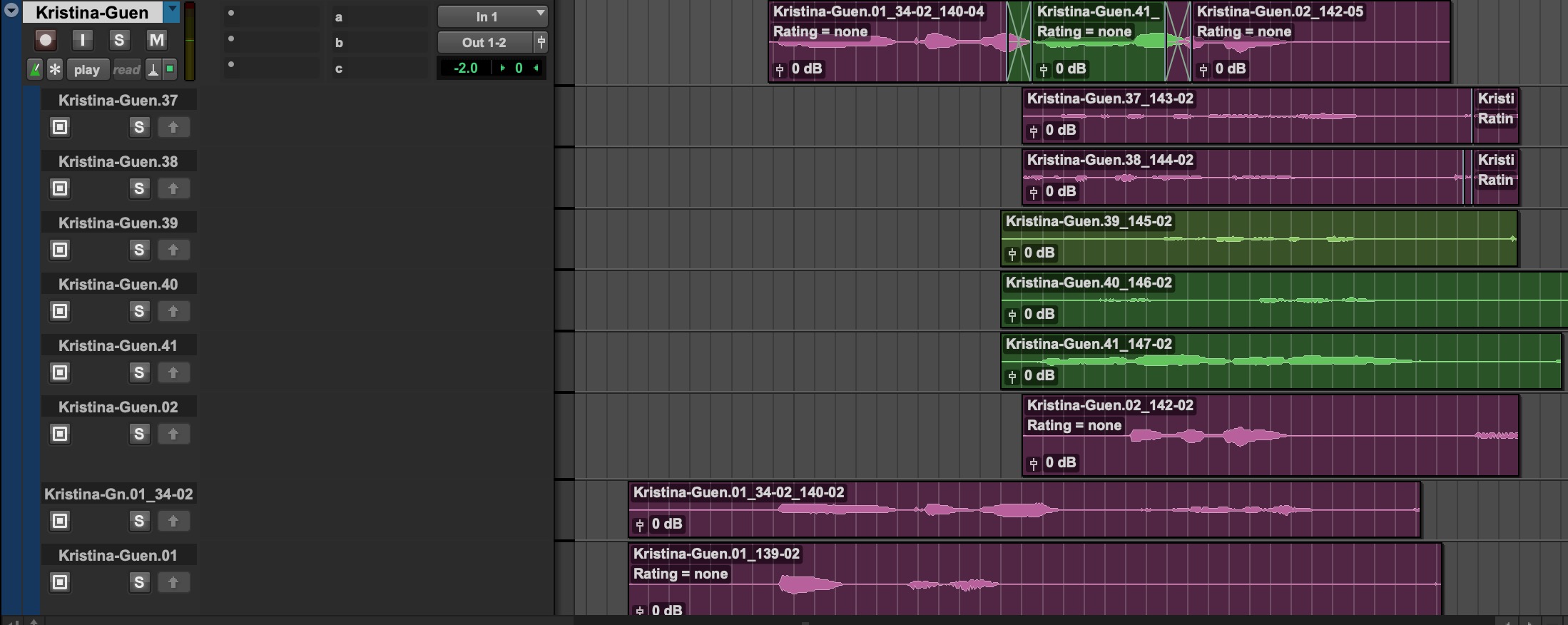The width and height of the screenshot is (1568, 625).
Task: Click the square lane icon on Kristina-Gn.01_34-02
Action: pyautogui.click(x=60, y=521)
